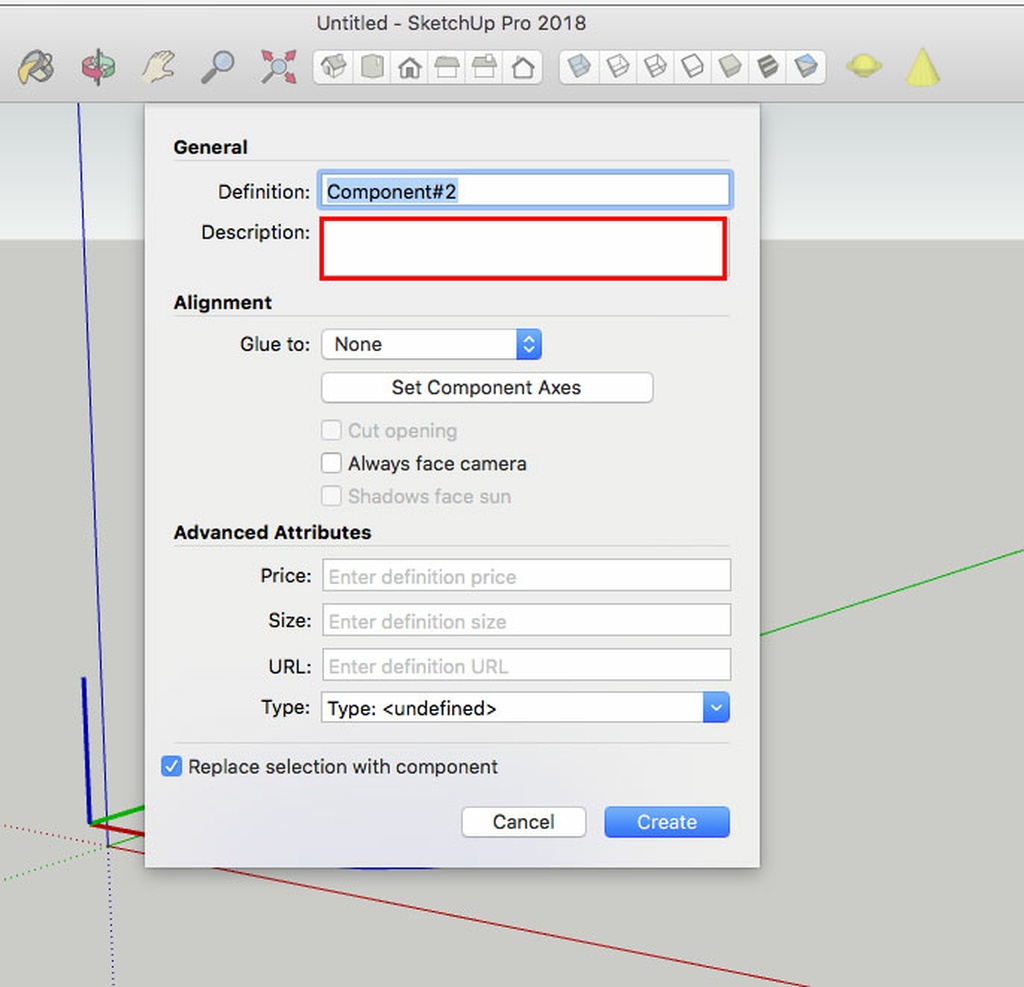Enable Always face camera checkbox
Screen dimensions: 1024x987
click(x=332, y=464)
